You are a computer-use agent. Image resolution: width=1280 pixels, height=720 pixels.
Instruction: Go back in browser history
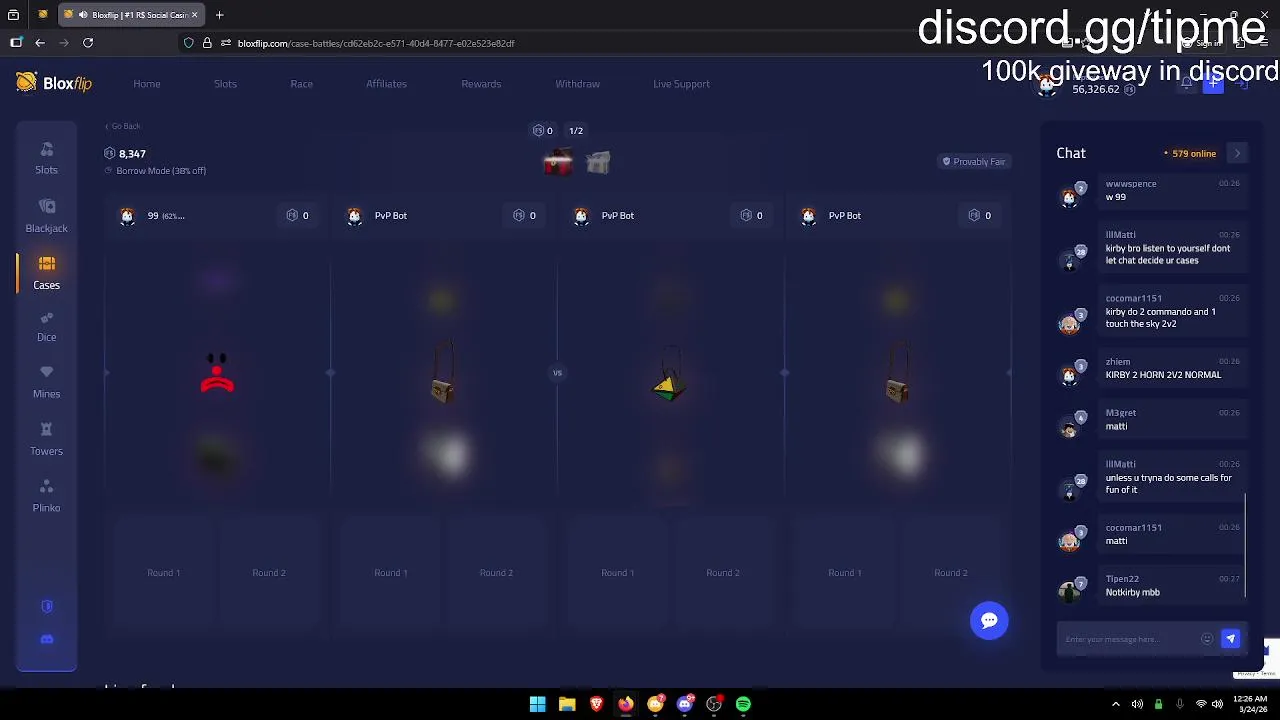pyautogui.click(x=40, y=43)
